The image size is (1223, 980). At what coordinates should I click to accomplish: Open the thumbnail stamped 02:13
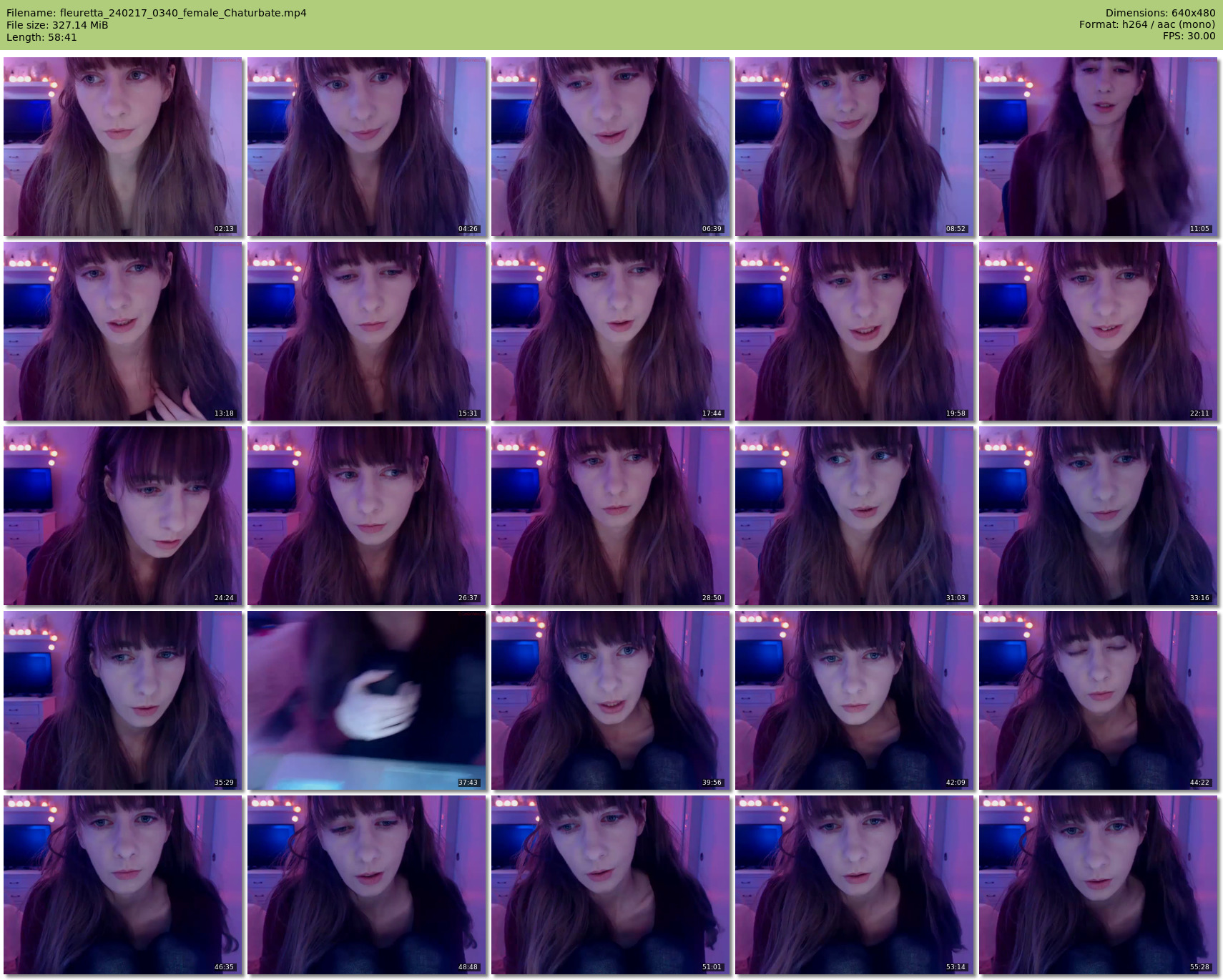[123, 147]
